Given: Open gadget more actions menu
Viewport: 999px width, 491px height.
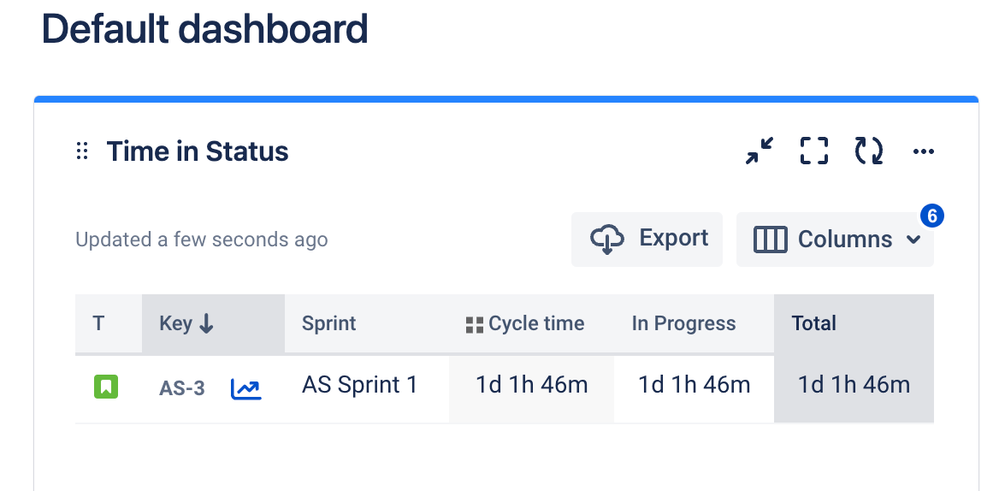Looking at the screenshot, I should coord(923,152).
